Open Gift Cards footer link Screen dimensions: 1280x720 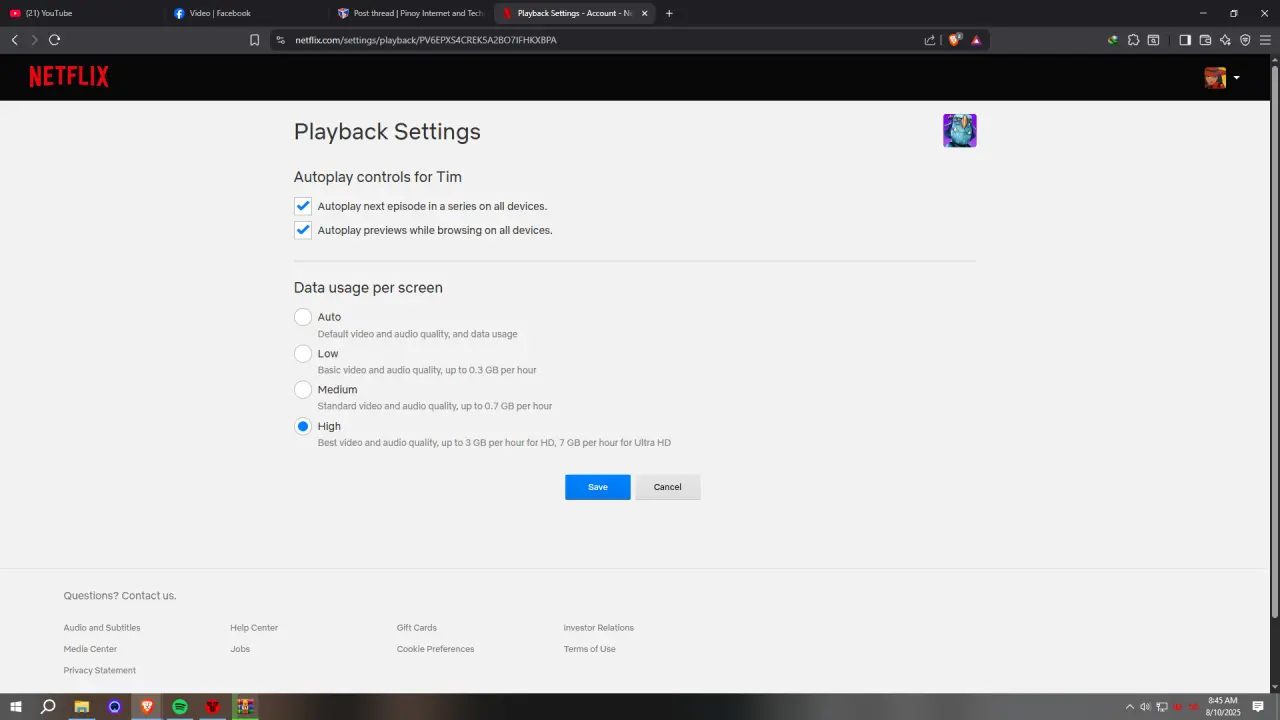coord(417,628)
